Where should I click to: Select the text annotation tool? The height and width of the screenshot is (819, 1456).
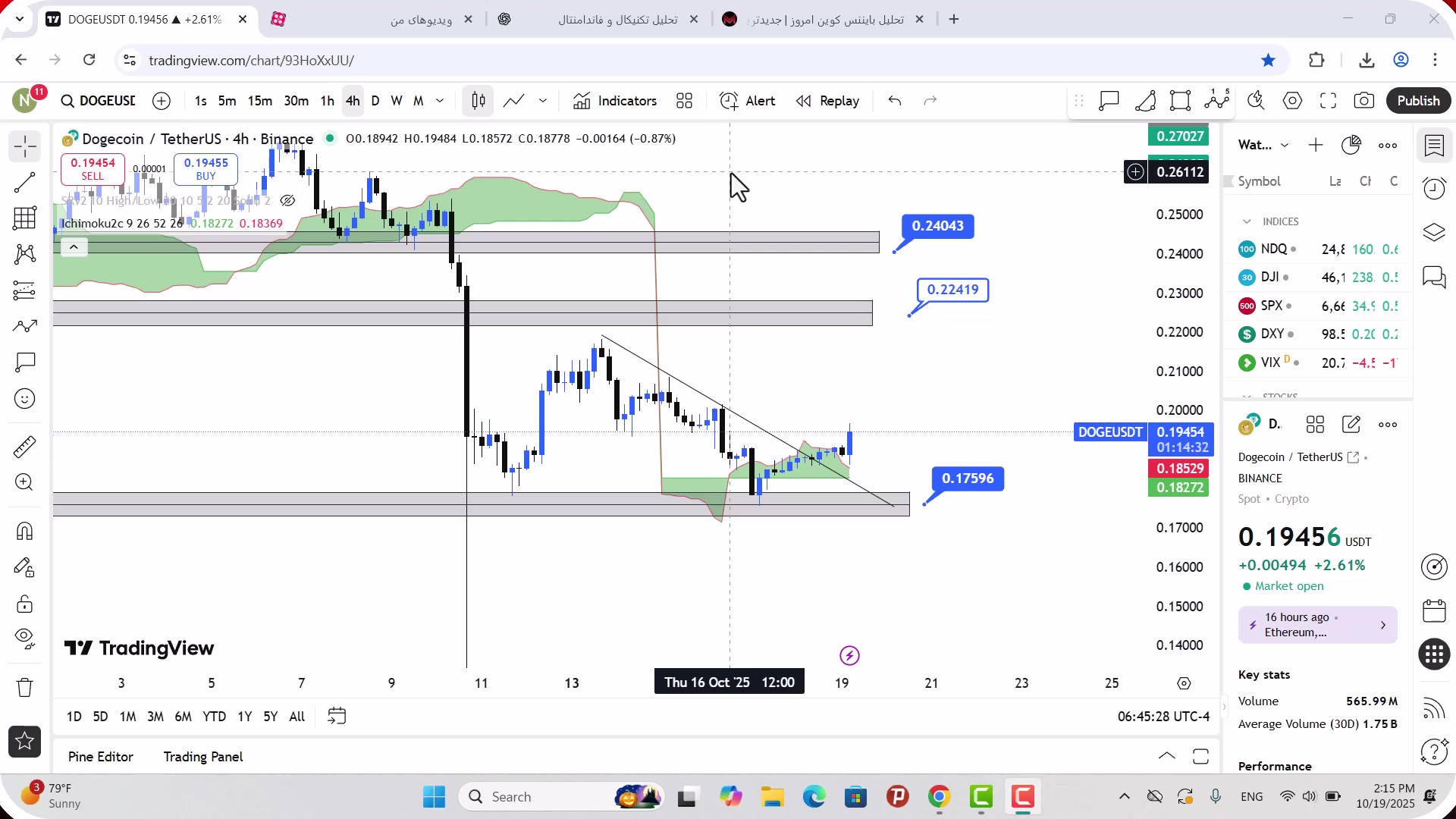point(24,362)
